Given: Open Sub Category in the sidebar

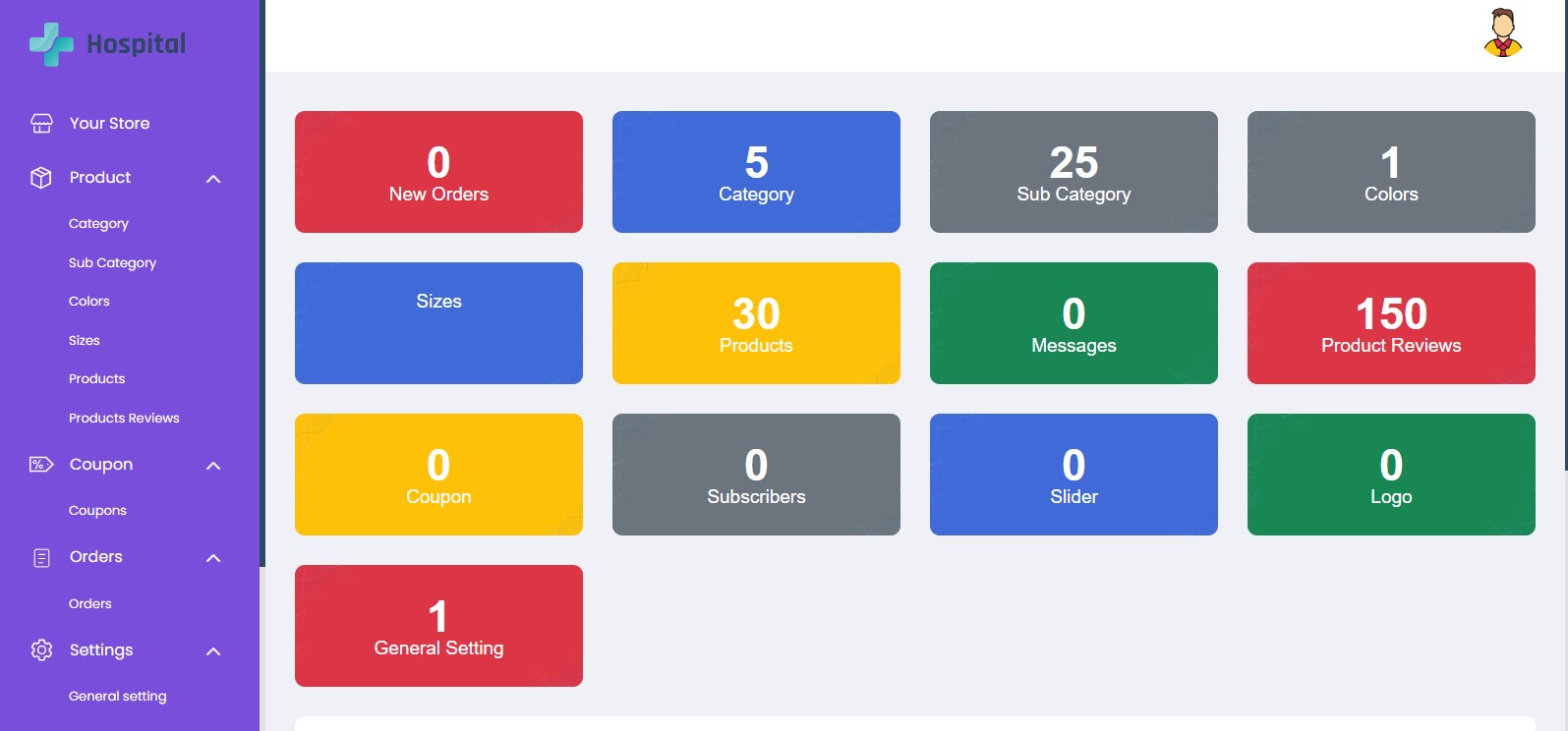Looking at the screenshot, I should click(x=112, y=263).
